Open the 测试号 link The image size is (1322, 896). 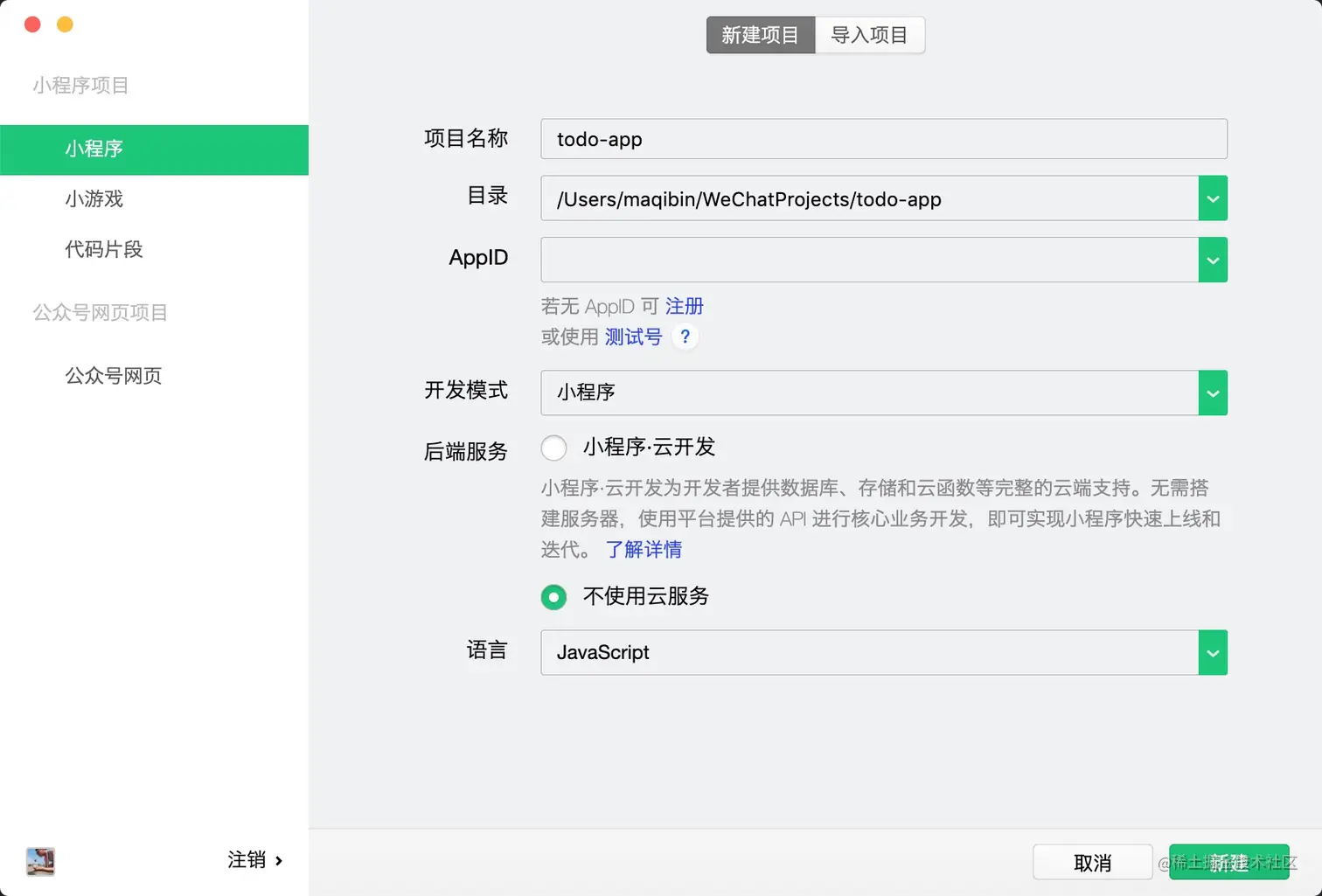point(632,337)
